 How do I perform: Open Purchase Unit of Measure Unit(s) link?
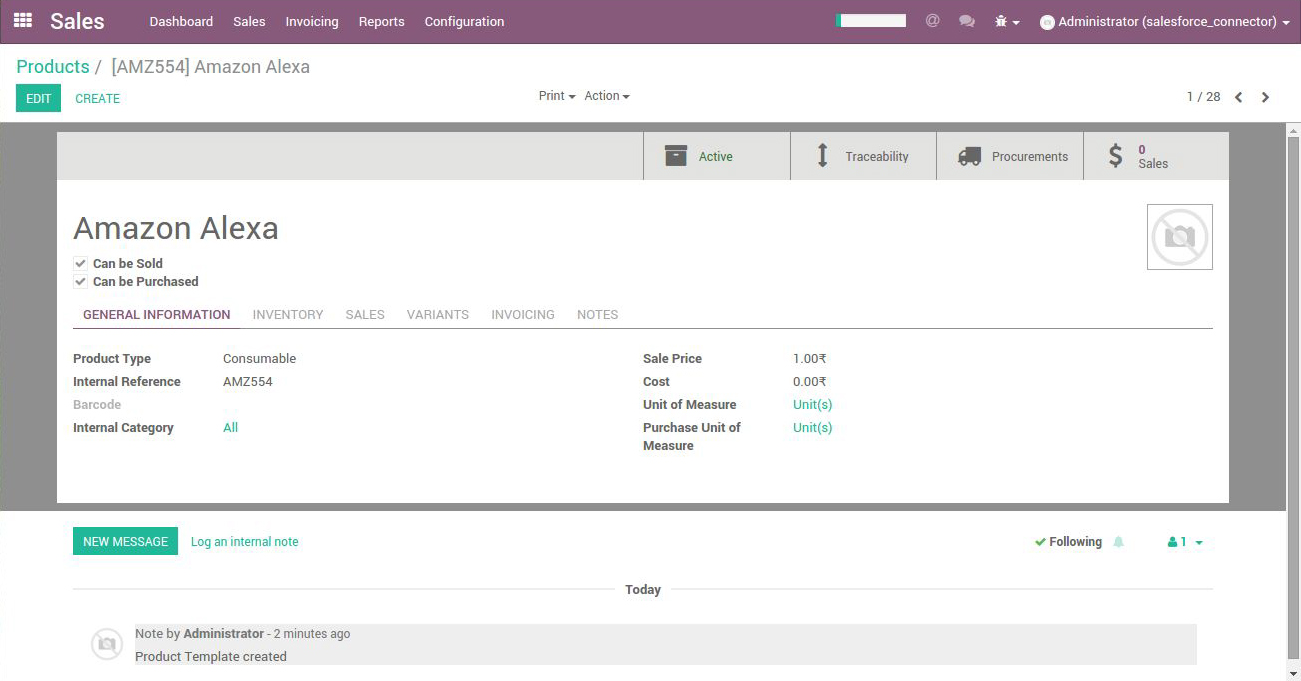[x=812, y=428]
